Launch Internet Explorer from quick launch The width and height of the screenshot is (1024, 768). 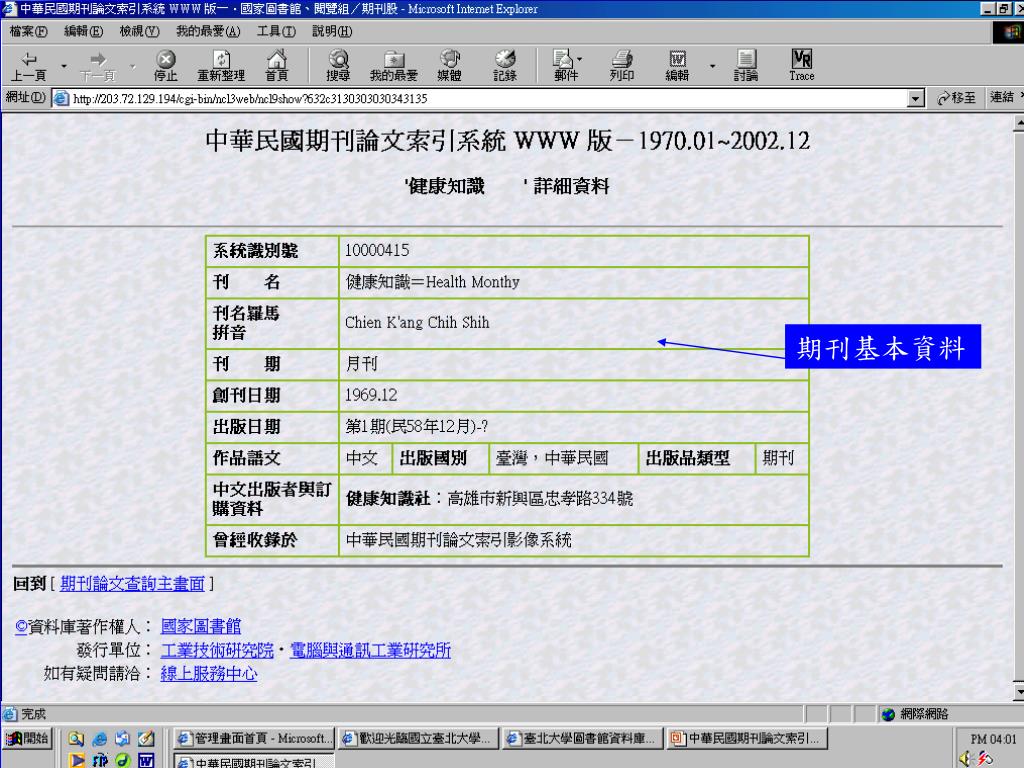tap(99, 739)
